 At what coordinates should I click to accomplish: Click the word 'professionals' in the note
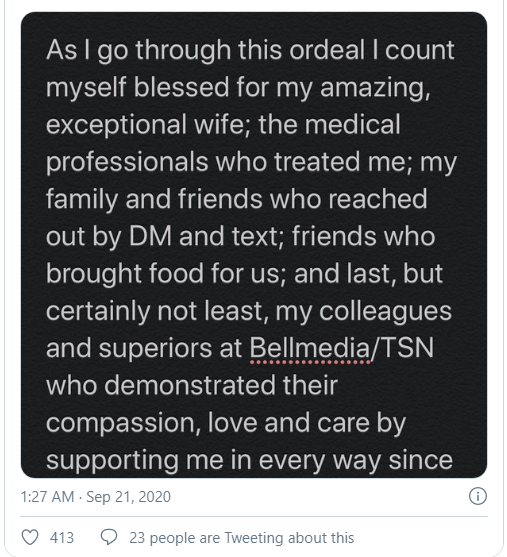(x=127, y=162)
